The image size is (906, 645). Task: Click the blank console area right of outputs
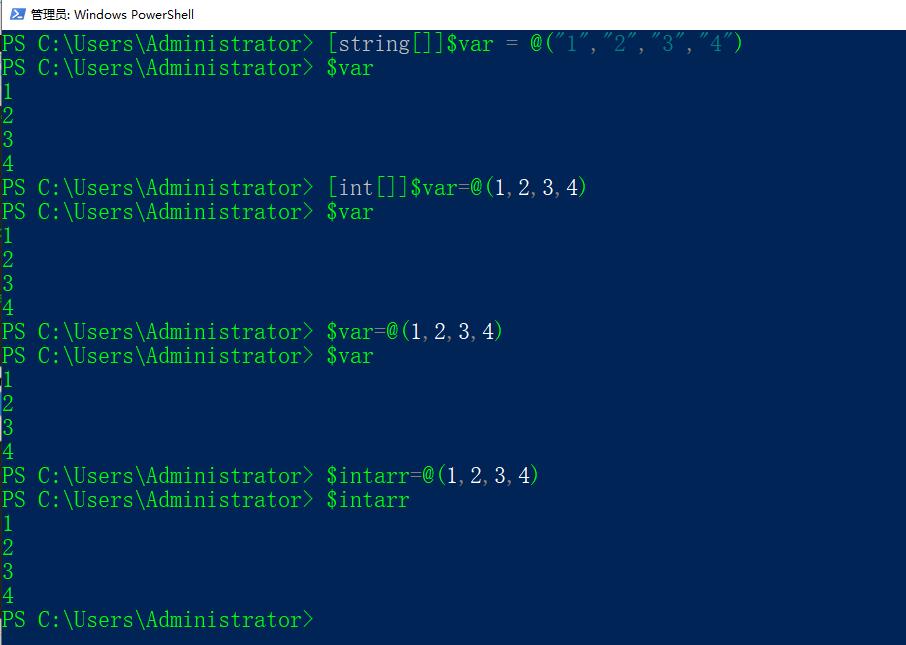point(600,260)
